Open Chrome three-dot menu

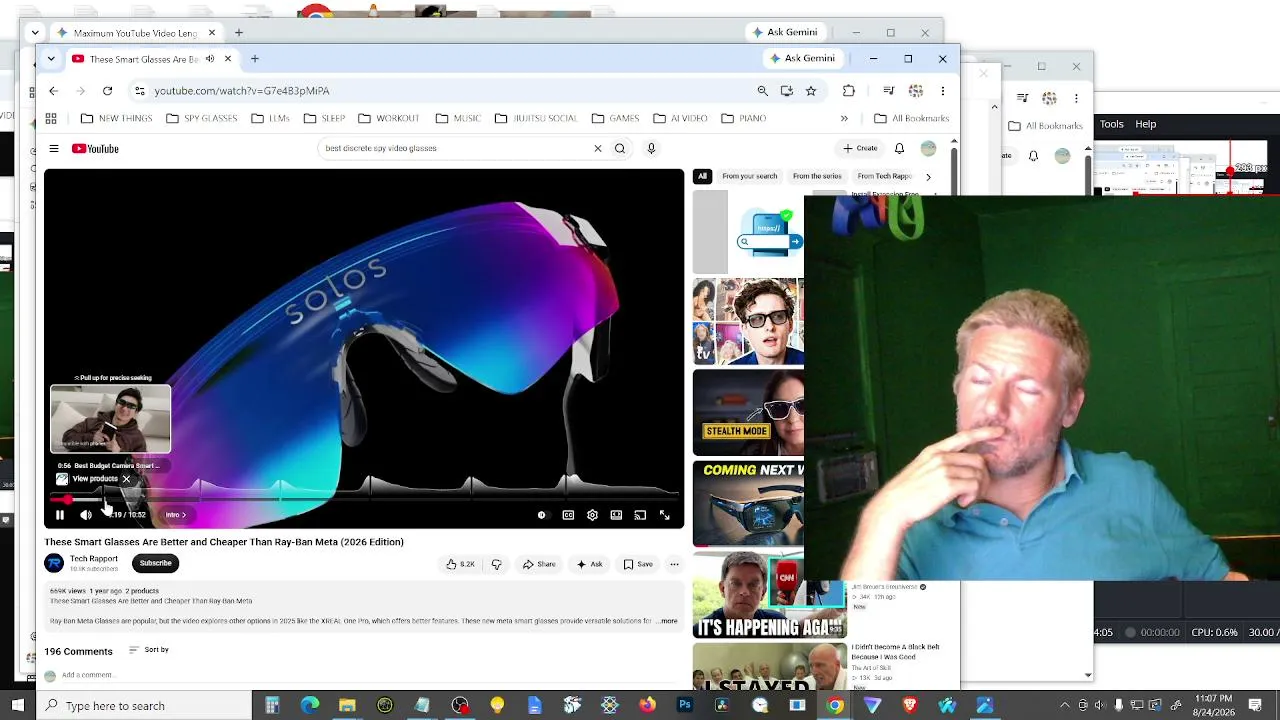pos(943,91)
